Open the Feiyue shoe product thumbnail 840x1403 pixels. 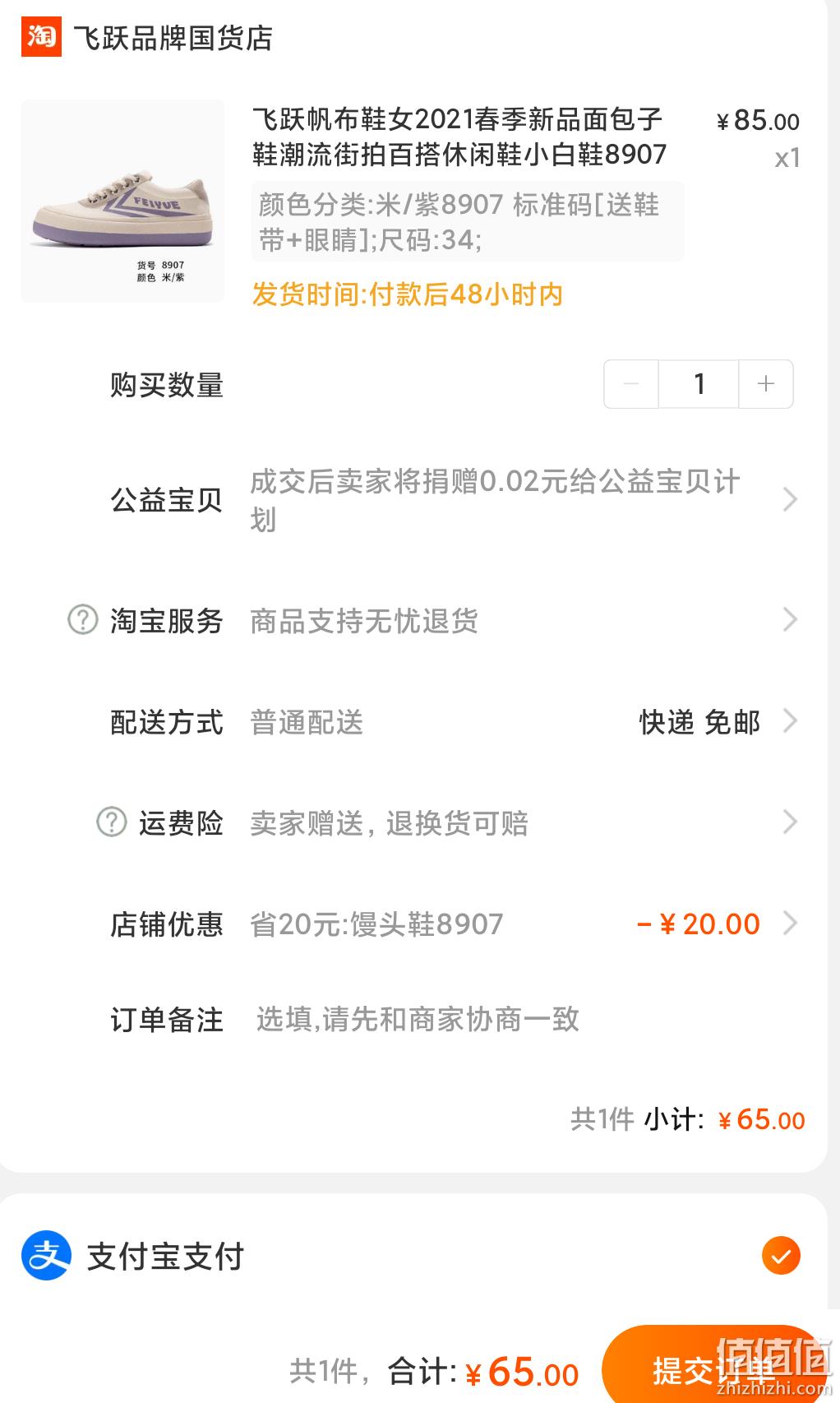[x=122, y=201]
